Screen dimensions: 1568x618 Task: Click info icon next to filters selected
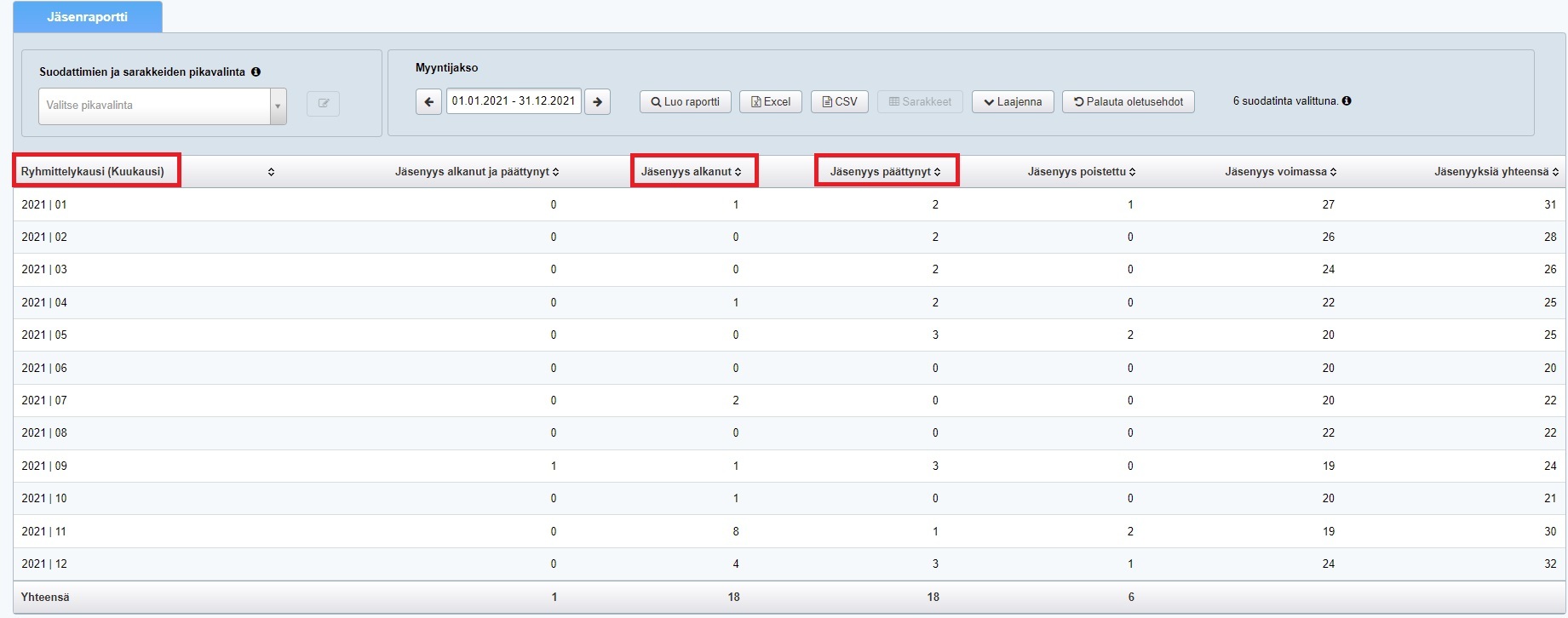click(x=1347, y=100)
